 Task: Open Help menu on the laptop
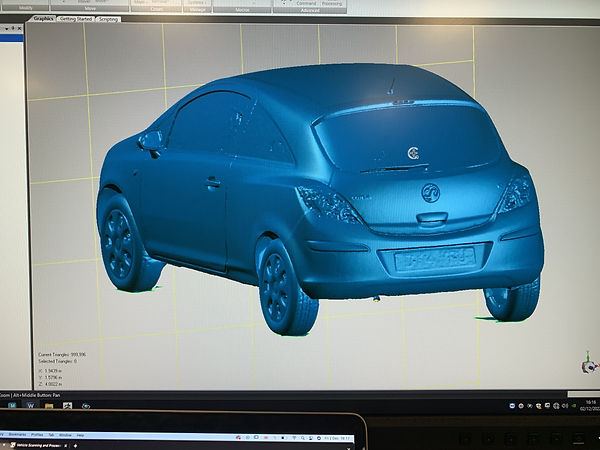click(x=80, y=435)
